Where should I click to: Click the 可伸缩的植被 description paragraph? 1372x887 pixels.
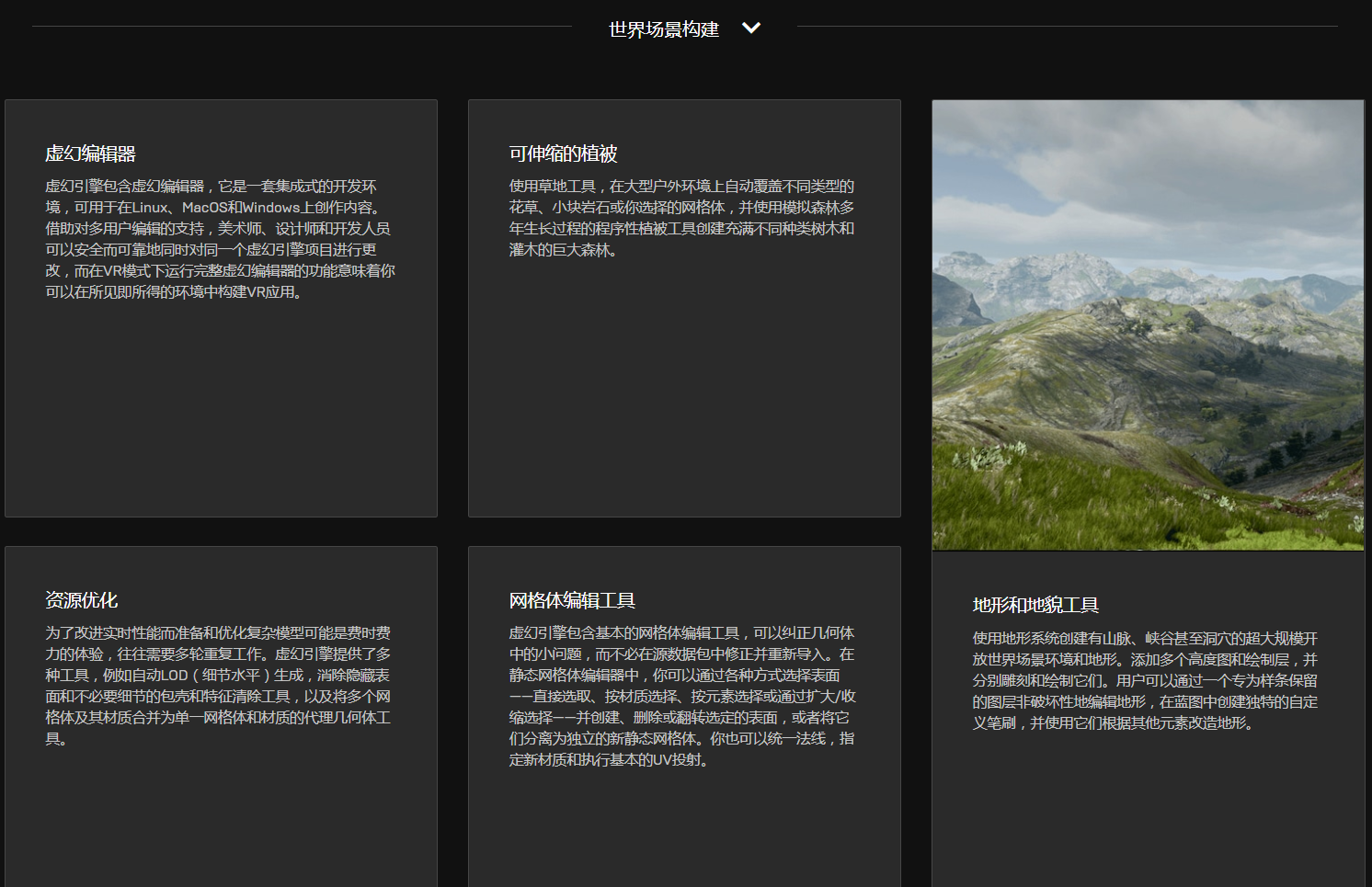pyautogui.click(x=682, y=218)
